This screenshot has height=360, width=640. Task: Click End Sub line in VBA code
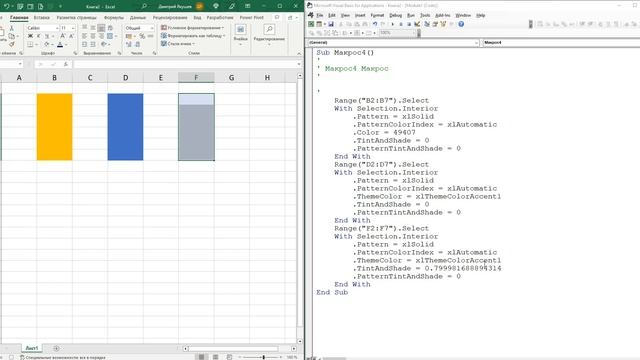332,292
